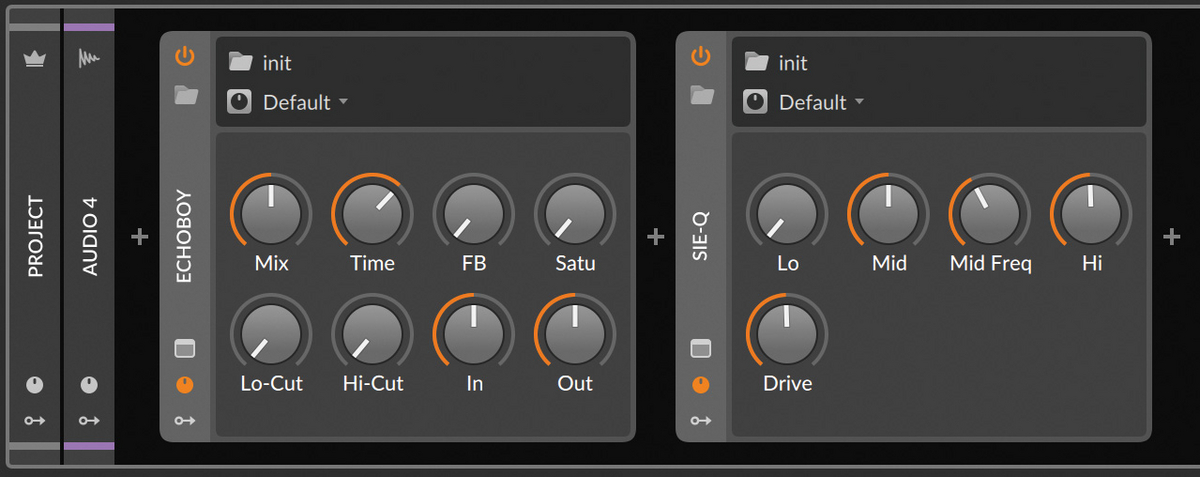1200x477 pixels.
Task: Click the folder icon beside SIE-Q init preset
Action: pos(757,62)
